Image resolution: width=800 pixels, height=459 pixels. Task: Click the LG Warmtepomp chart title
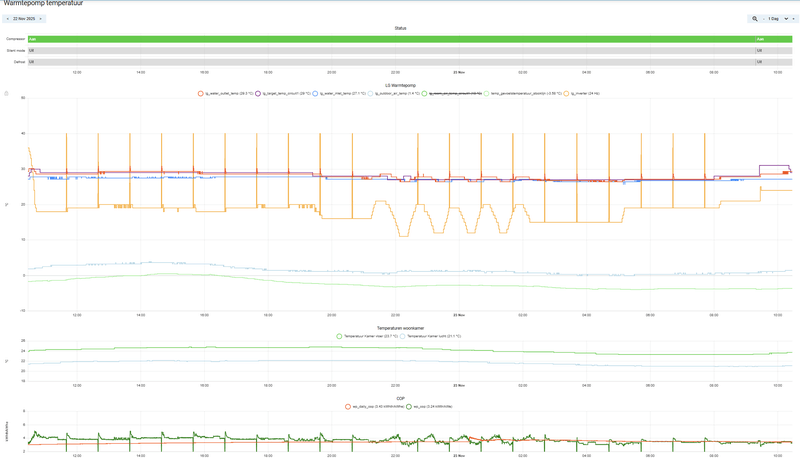point(401,86)
